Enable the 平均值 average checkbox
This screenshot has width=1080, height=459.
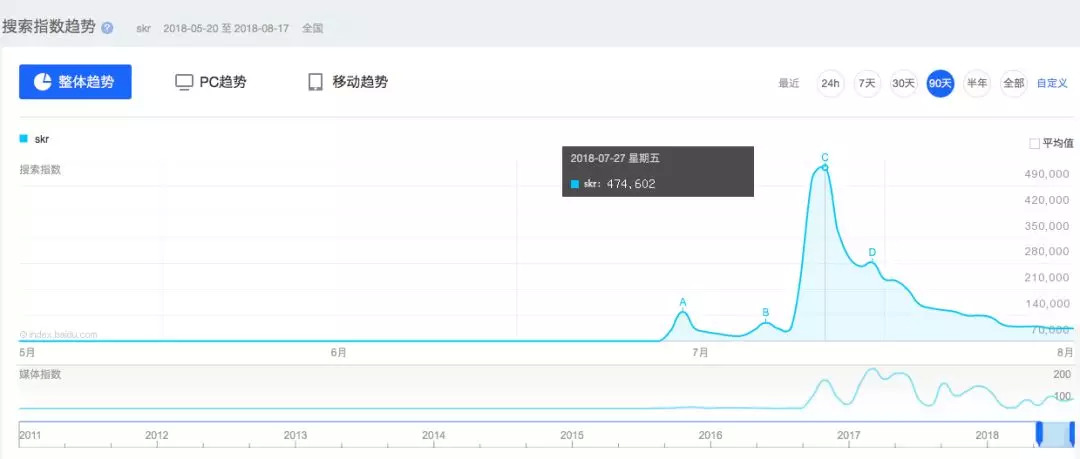(1034, 144)
